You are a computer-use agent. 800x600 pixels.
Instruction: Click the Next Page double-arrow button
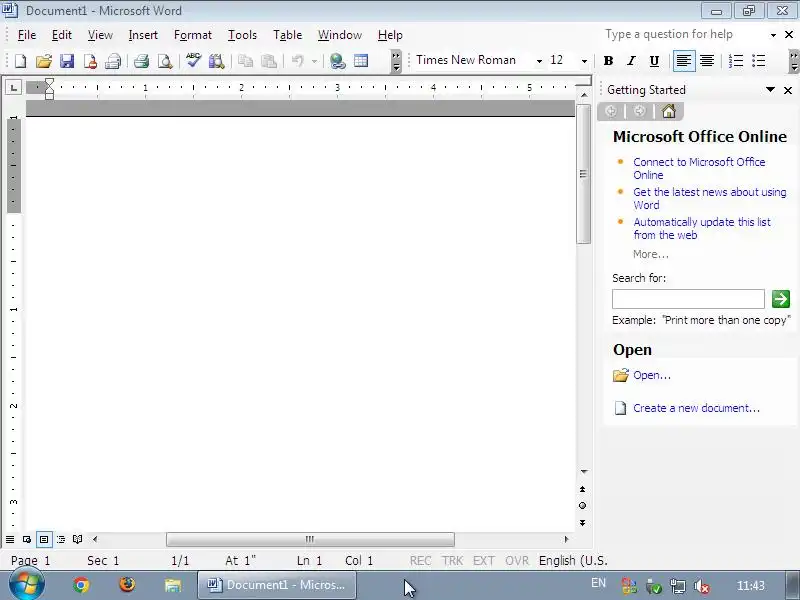[x=582, y=523]
